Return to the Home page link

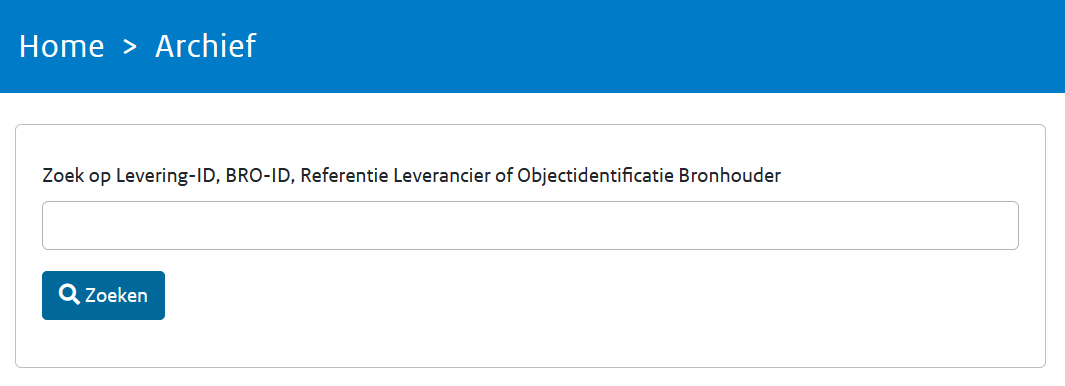click(62, 46)
